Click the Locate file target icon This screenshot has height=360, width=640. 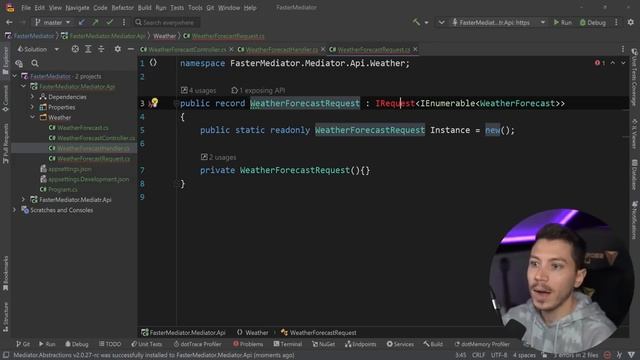tap(75, 49)
